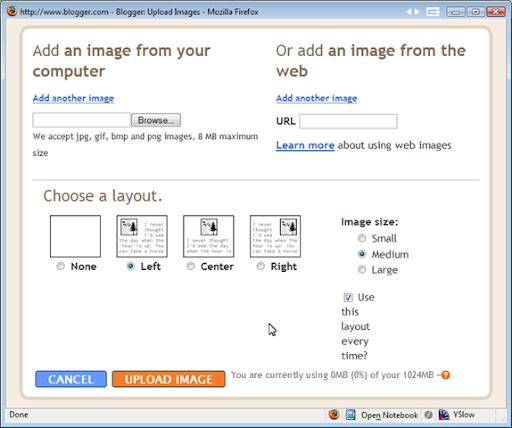
Task: Choose Small image size
Action: [362, 238]
